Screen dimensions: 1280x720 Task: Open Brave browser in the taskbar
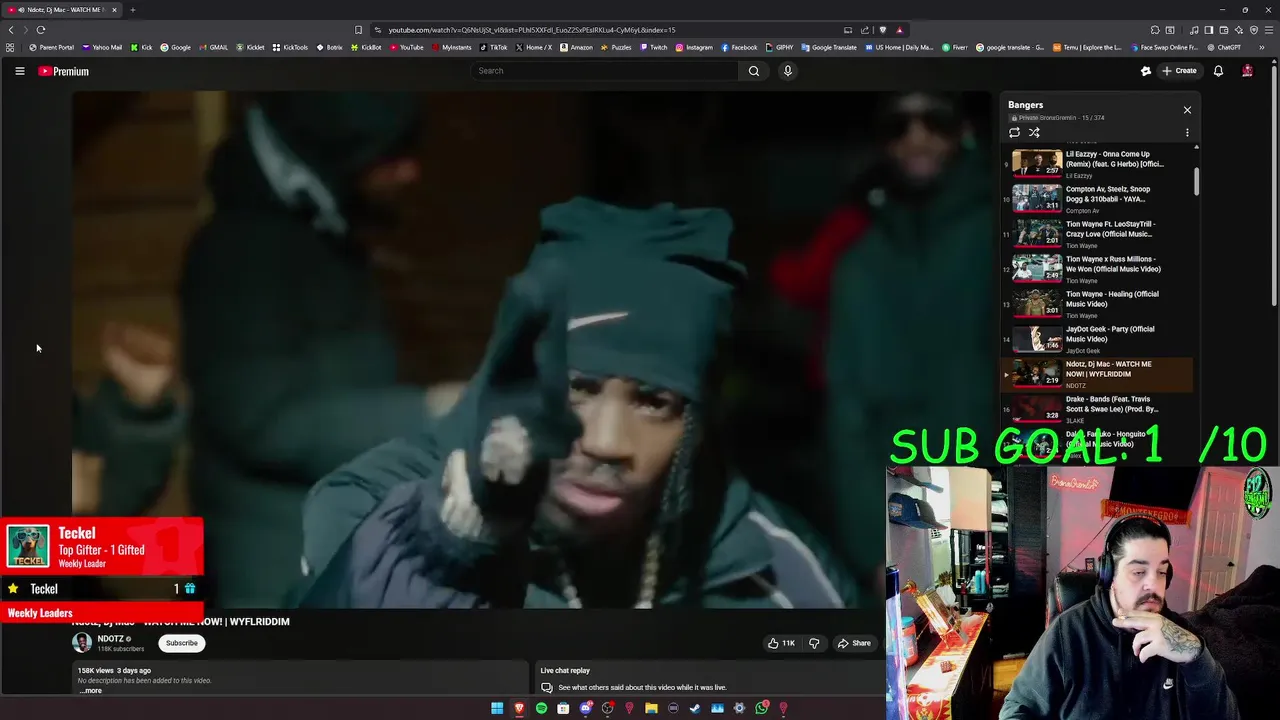tap(519, 708)
